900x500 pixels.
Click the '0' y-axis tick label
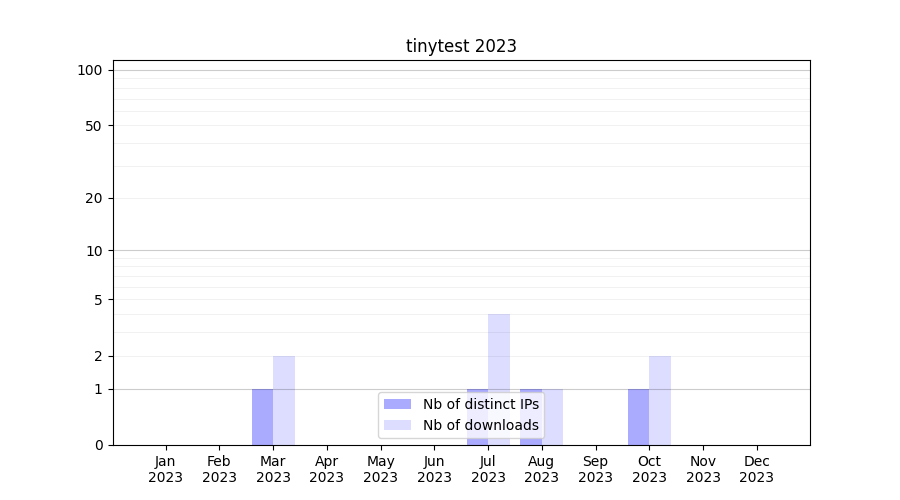(98, 445)
